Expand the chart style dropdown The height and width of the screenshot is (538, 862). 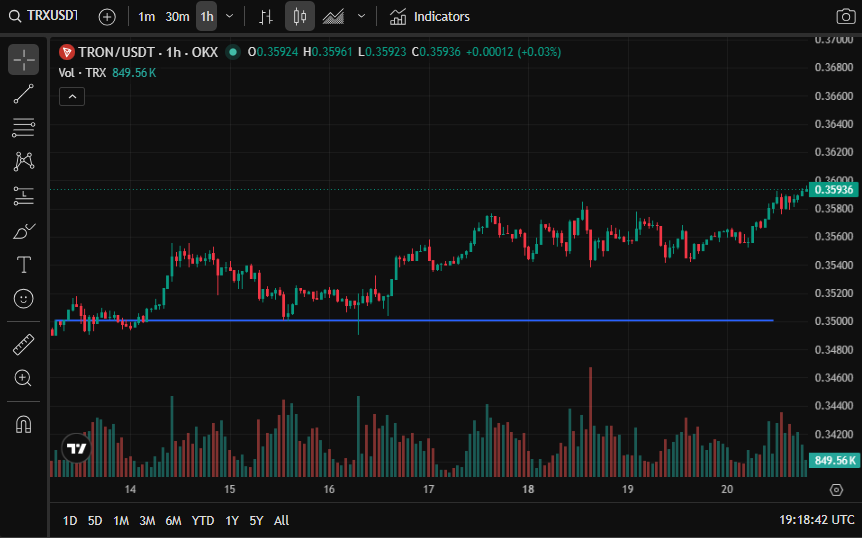pyautogui.click(x=361, y=16)
